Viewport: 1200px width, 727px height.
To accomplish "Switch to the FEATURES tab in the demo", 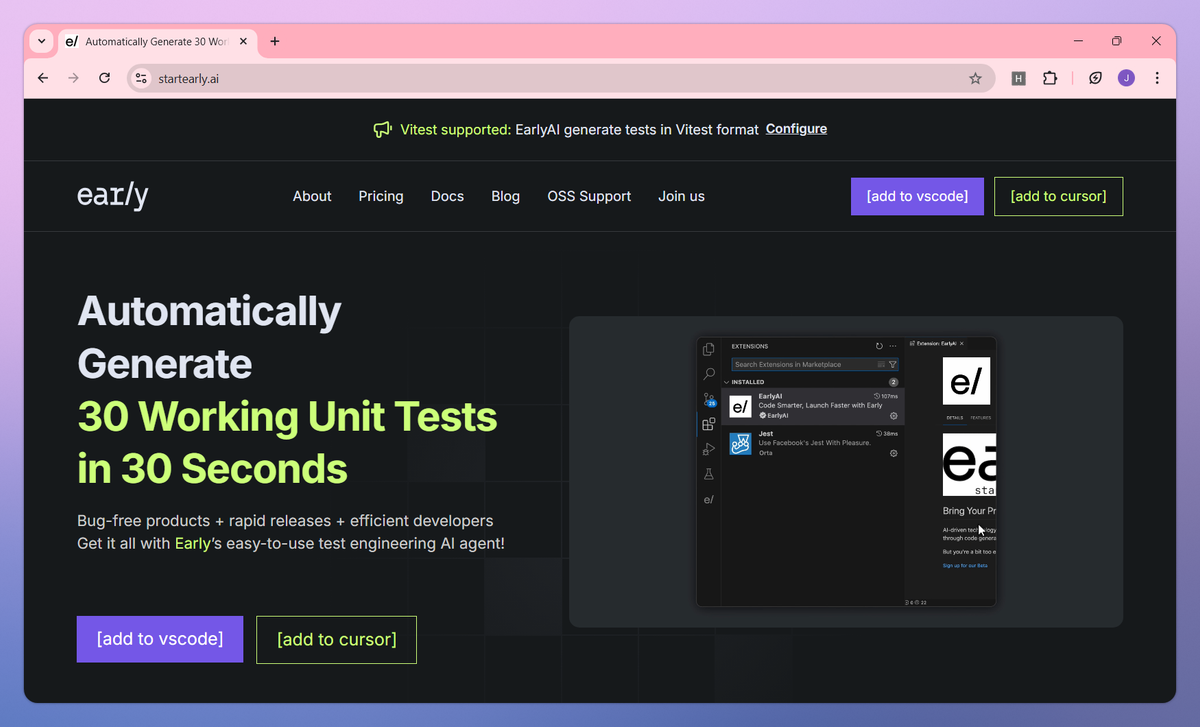I will [x=981, y=418].
